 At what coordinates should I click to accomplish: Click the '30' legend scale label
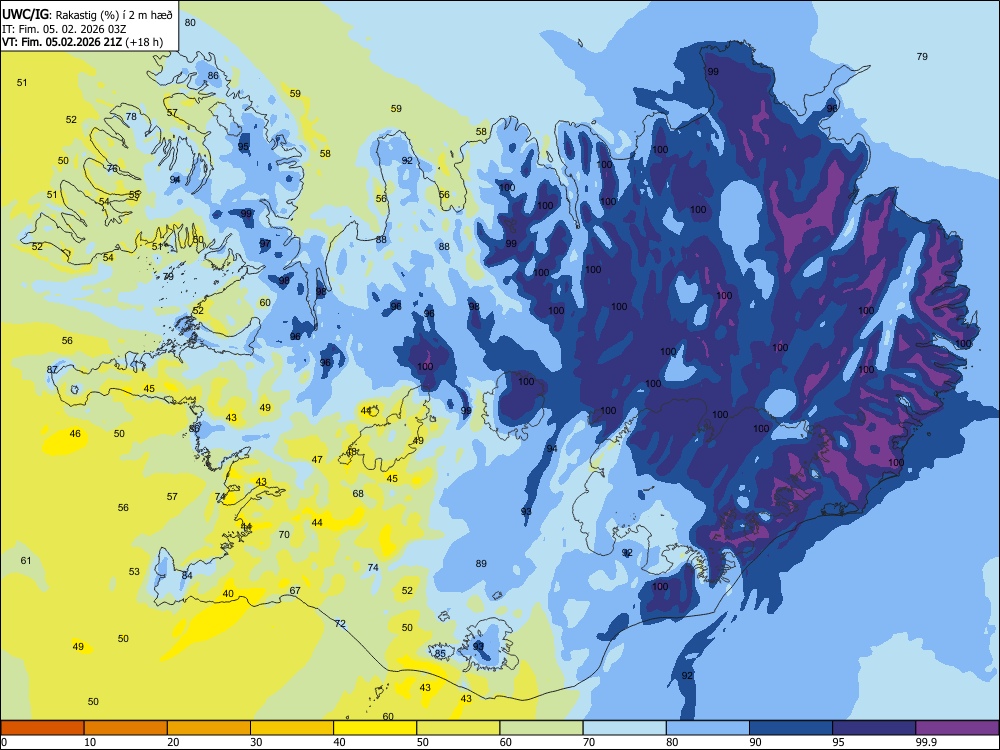coord(256,742)
